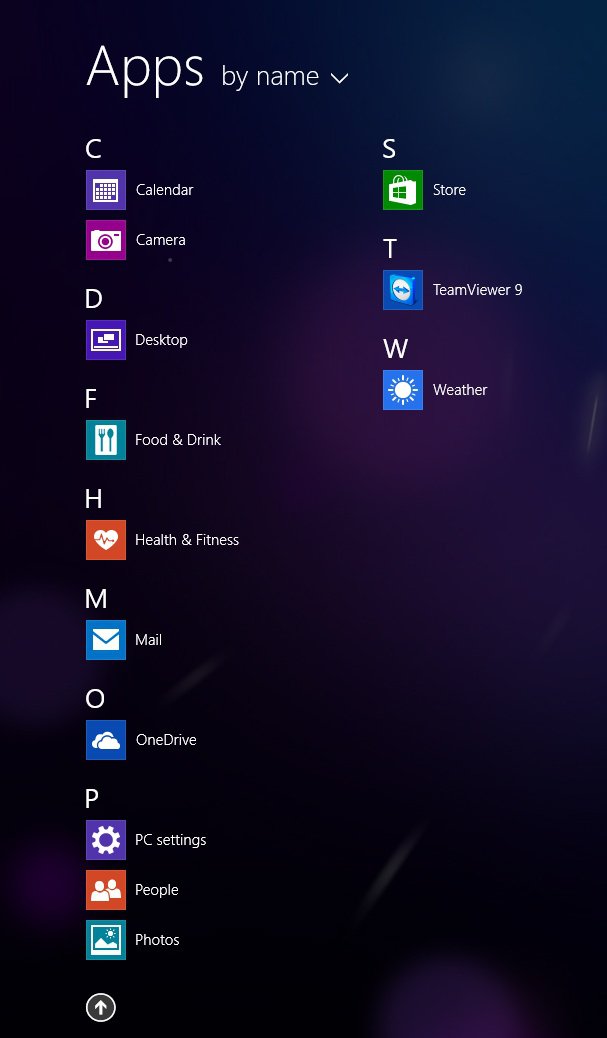Screen dimensions: 607x1038
Task: Launch the People app icon
Action: 106,890
